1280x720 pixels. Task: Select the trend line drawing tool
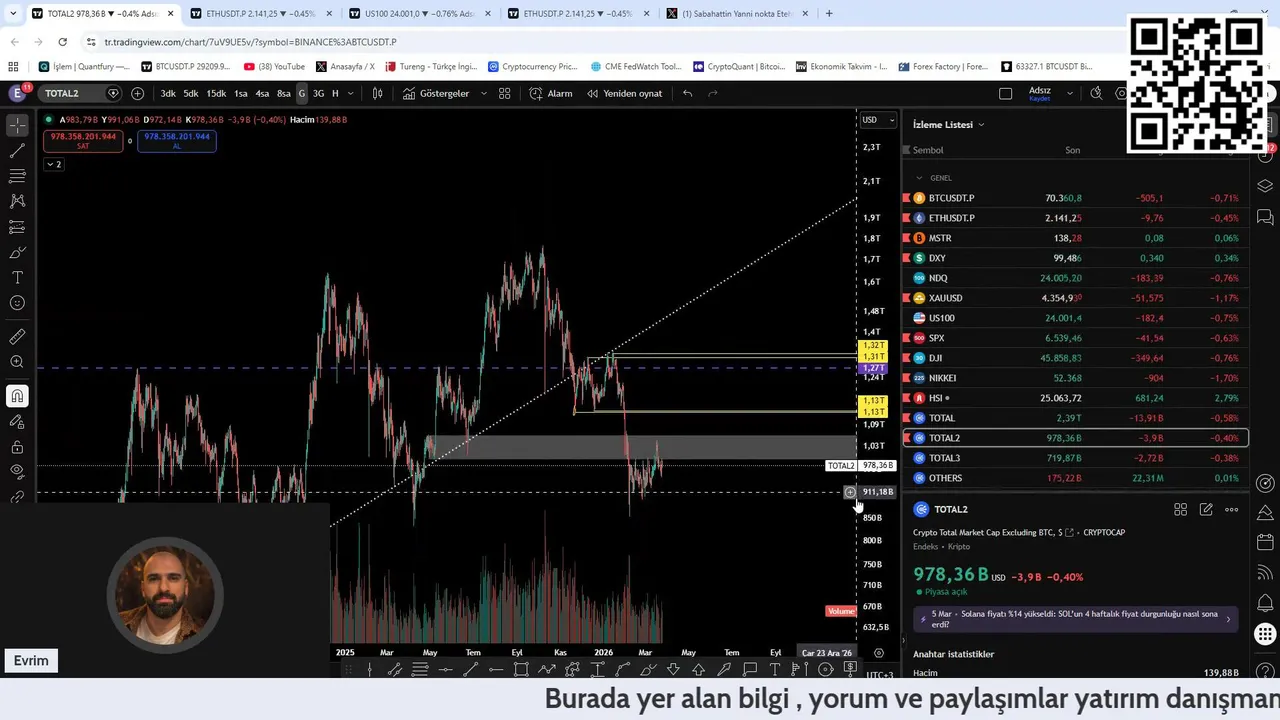[17, 151]
